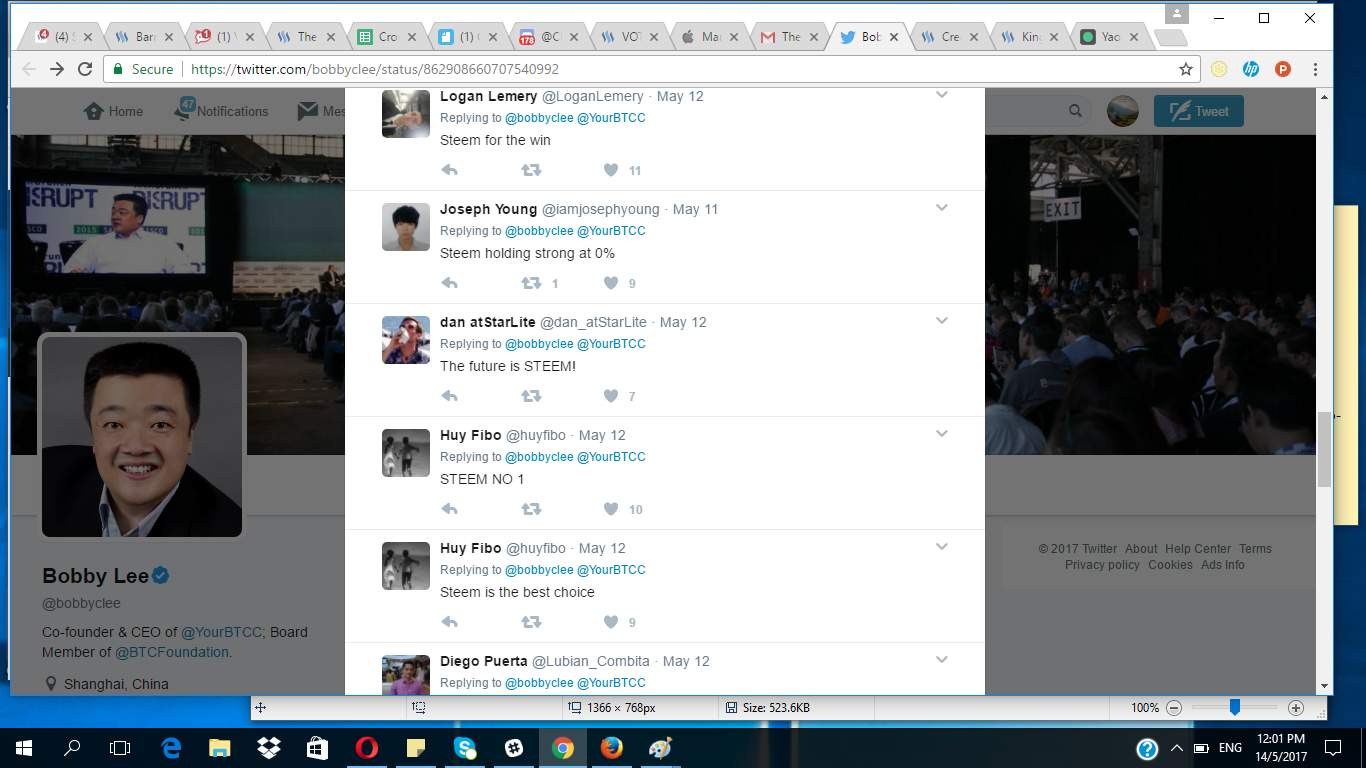
Task: Open Twitter search magnifier icon
Action: pyautogui.click(x=1076, y=111)
